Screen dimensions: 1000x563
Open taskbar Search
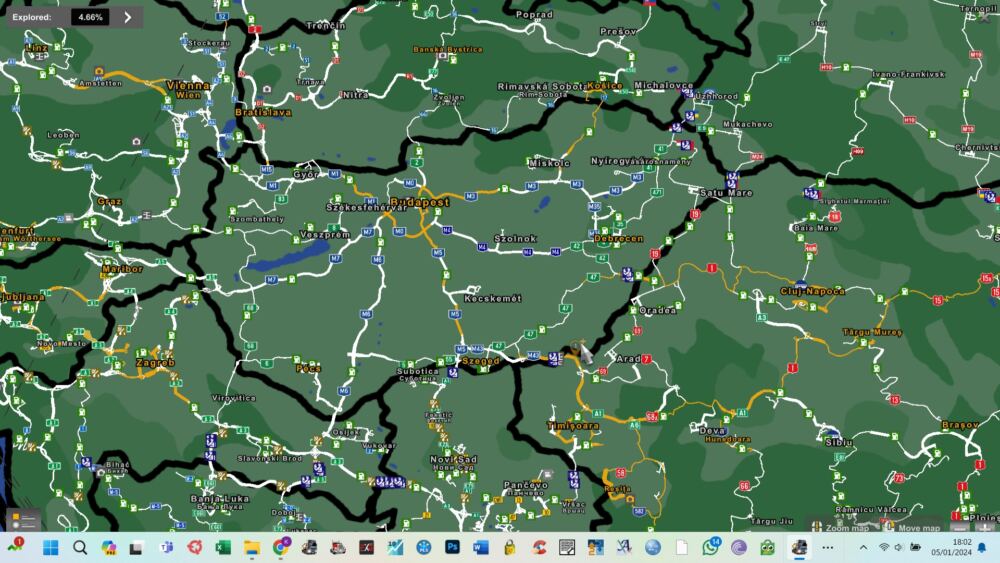pyautogui.click(x=80, y=547)
